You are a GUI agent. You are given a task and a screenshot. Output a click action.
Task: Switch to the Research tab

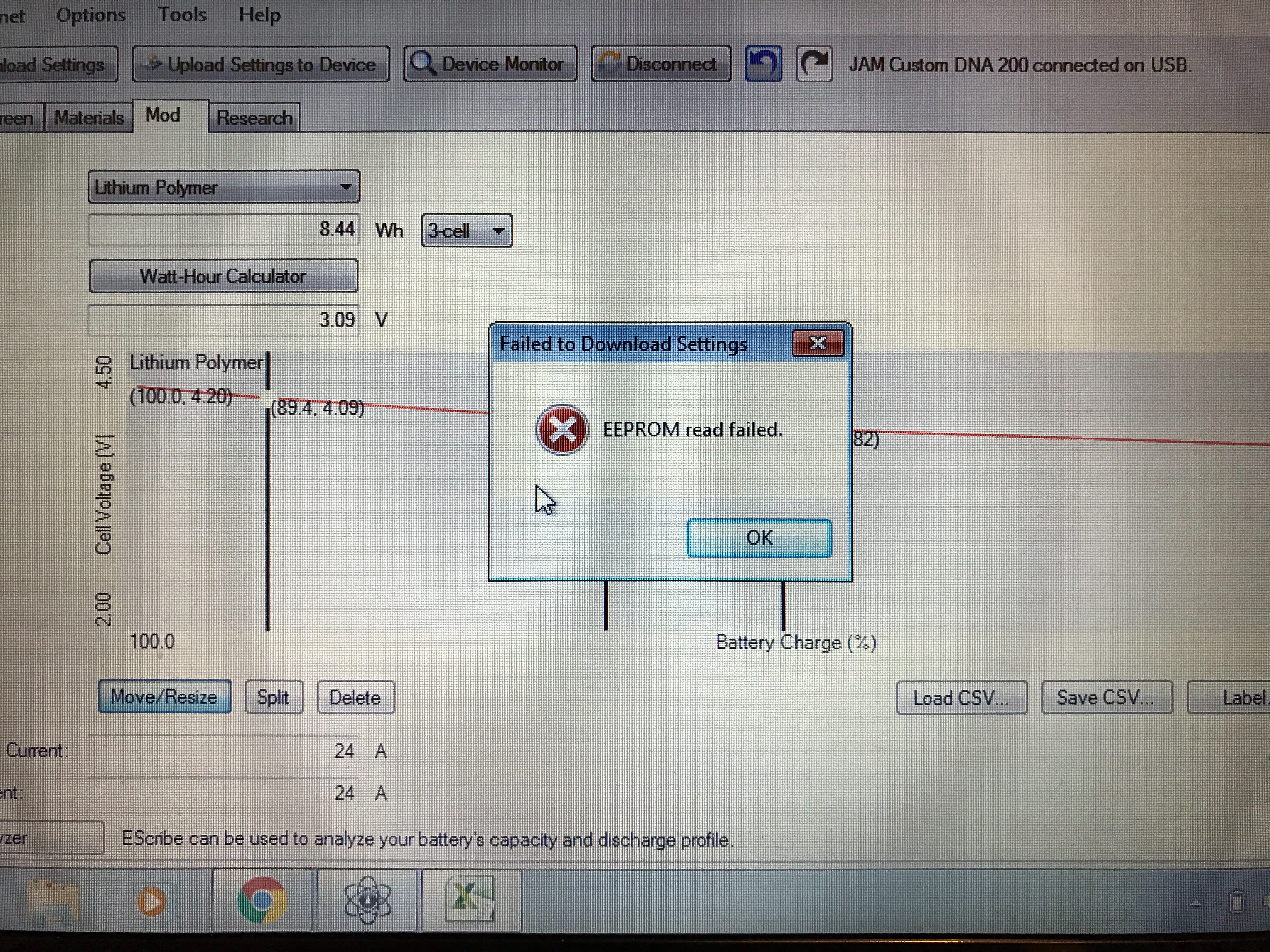coord(254,118)
